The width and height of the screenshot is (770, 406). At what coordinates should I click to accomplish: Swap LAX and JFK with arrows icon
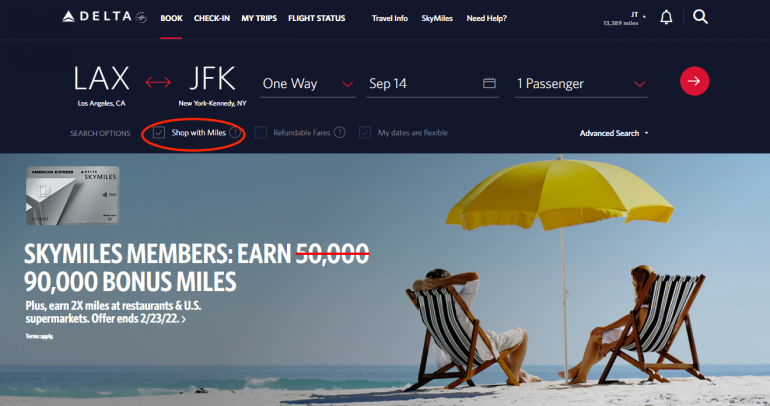(x=158, y=82)
